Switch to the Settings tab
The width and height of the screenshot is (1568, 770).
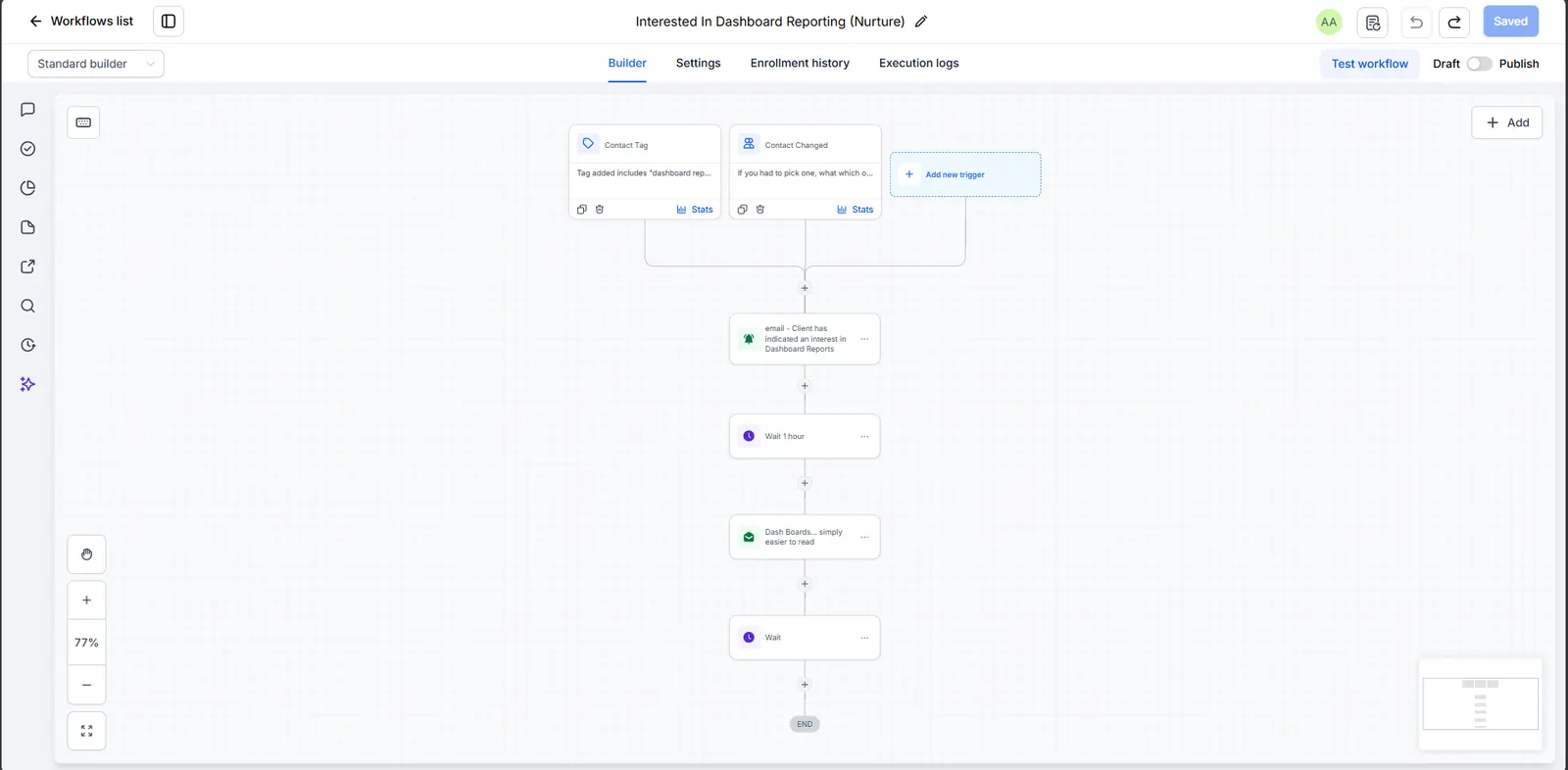[698, 64]
